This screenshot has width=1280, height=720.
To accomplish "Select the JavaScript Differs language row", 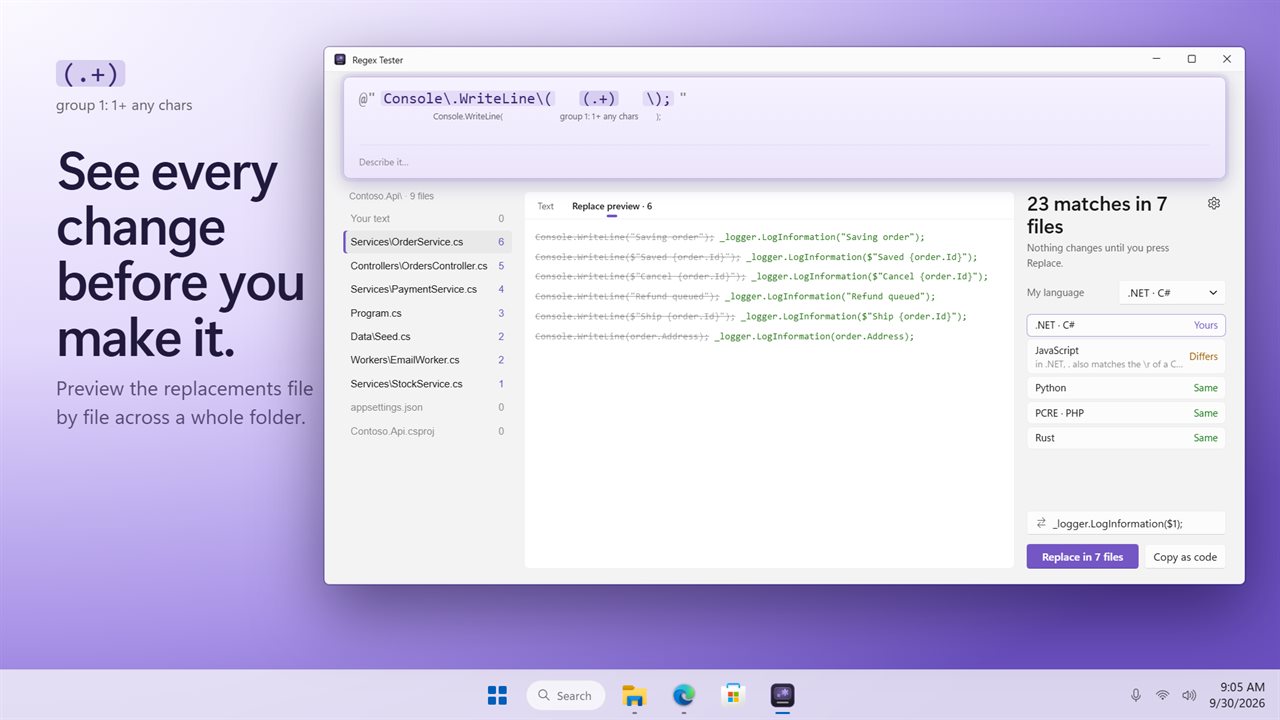I will [1126, 356].
